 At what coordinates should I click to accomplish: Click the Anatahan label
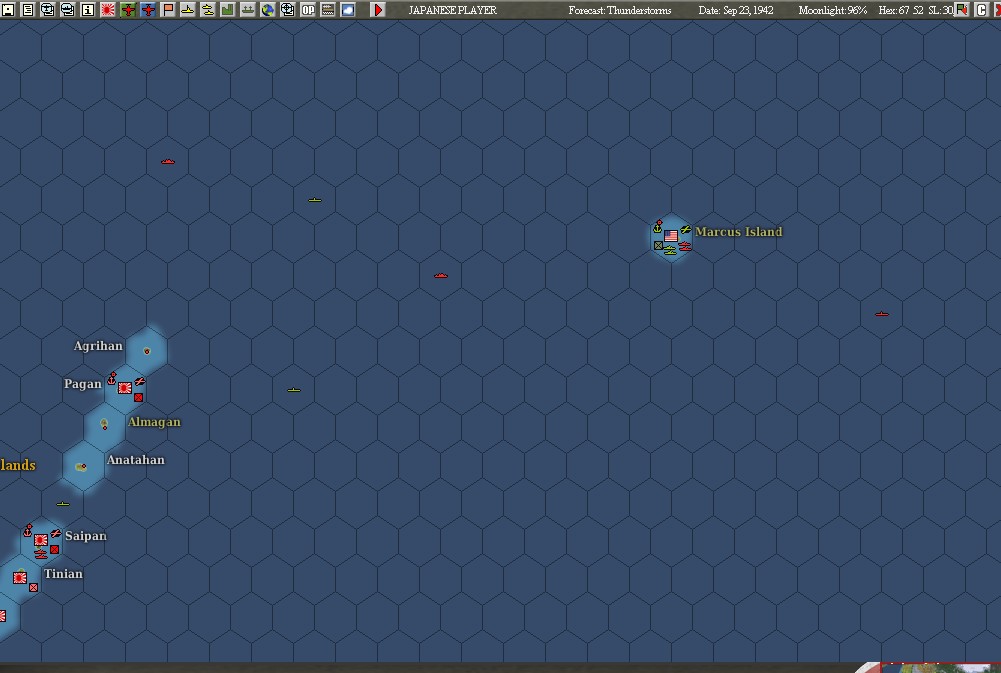pyautogui.click(x=135, y=460)
